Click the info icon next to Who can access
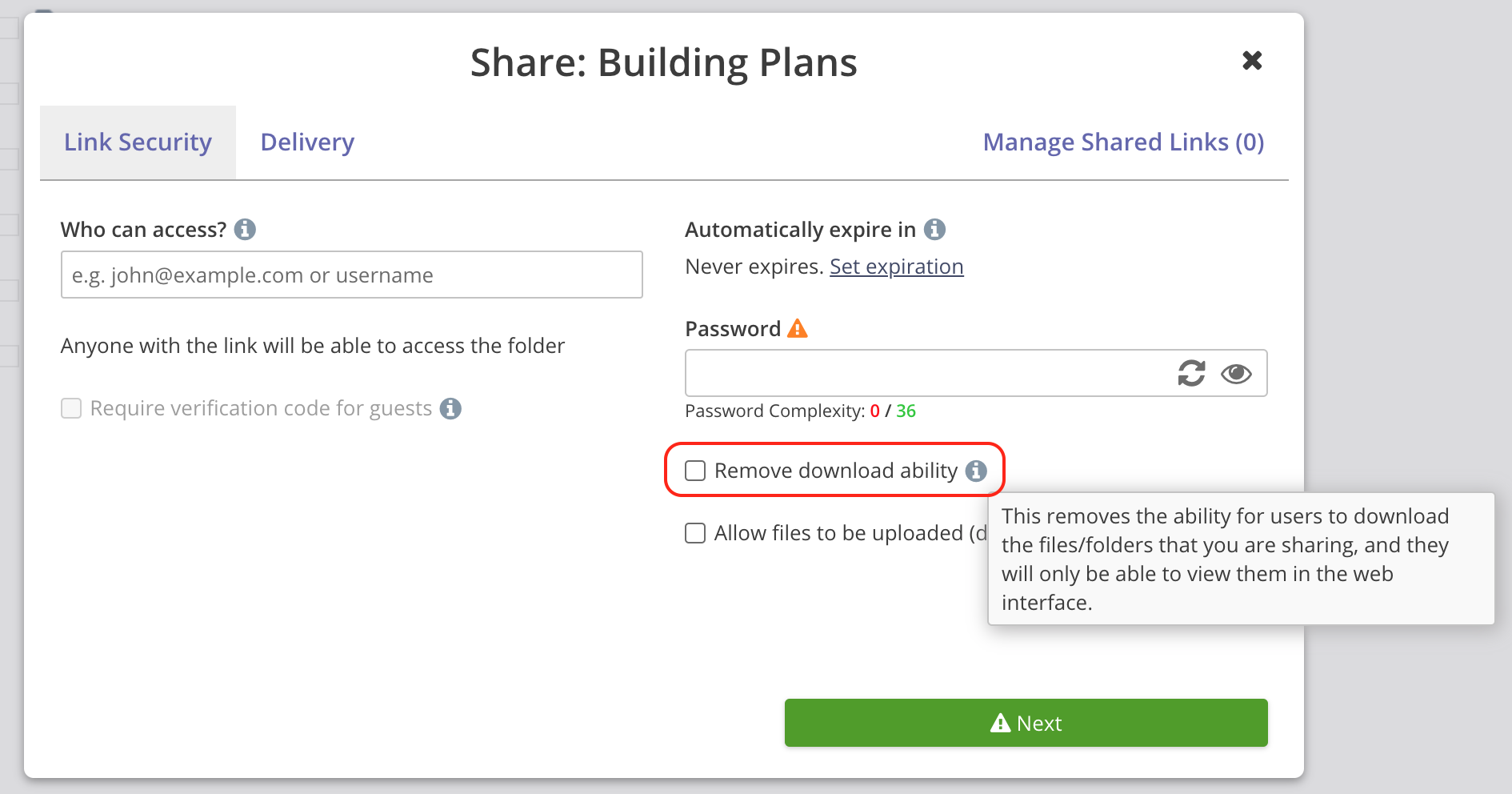The height and width of the screenshot is (794, 1512). 246,230
